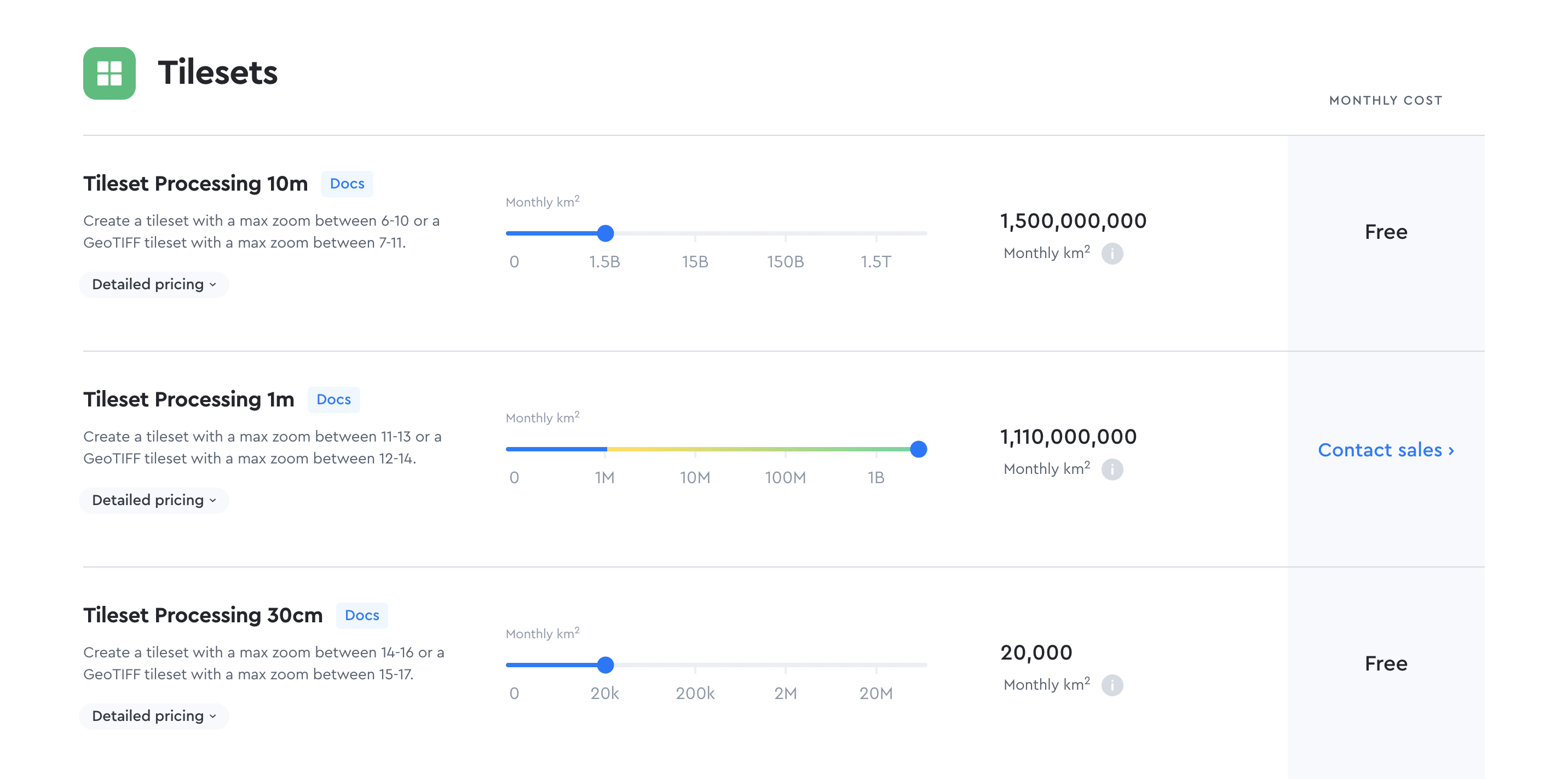1568x779 pixels.
Task: Click the 10m slider handle at 1.5B
Action: coord(605,233)
